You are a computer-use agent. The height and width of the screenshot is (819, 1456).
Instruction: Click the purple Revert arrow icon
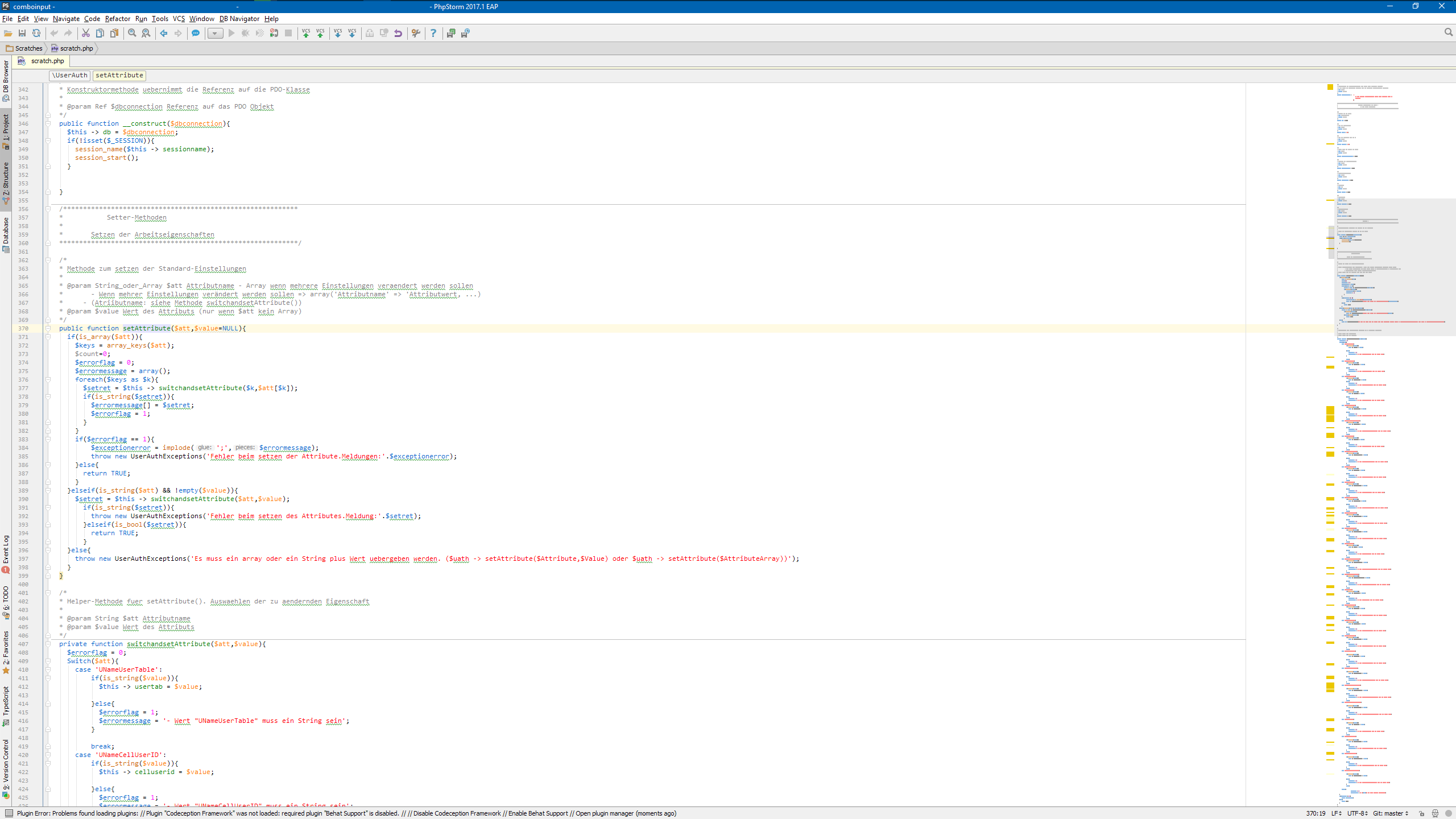(398, 33)
